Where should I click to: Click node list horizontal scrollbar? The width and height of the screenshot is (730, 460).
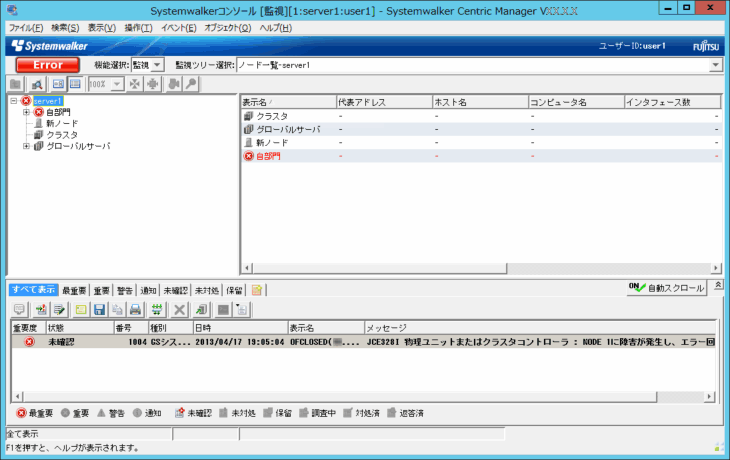point(379,268)
